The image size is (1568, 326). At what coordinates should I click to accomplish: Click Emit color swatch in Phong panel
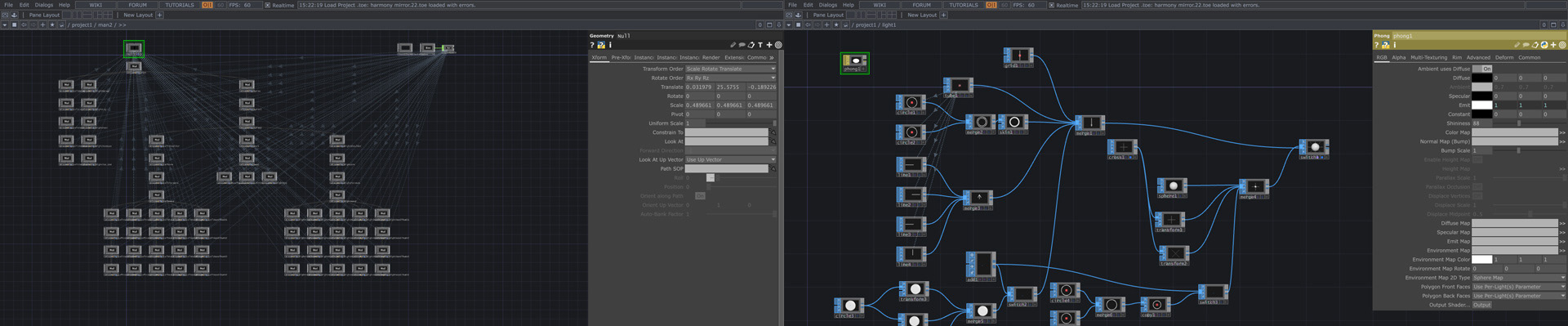click(x=1482, y=105)
